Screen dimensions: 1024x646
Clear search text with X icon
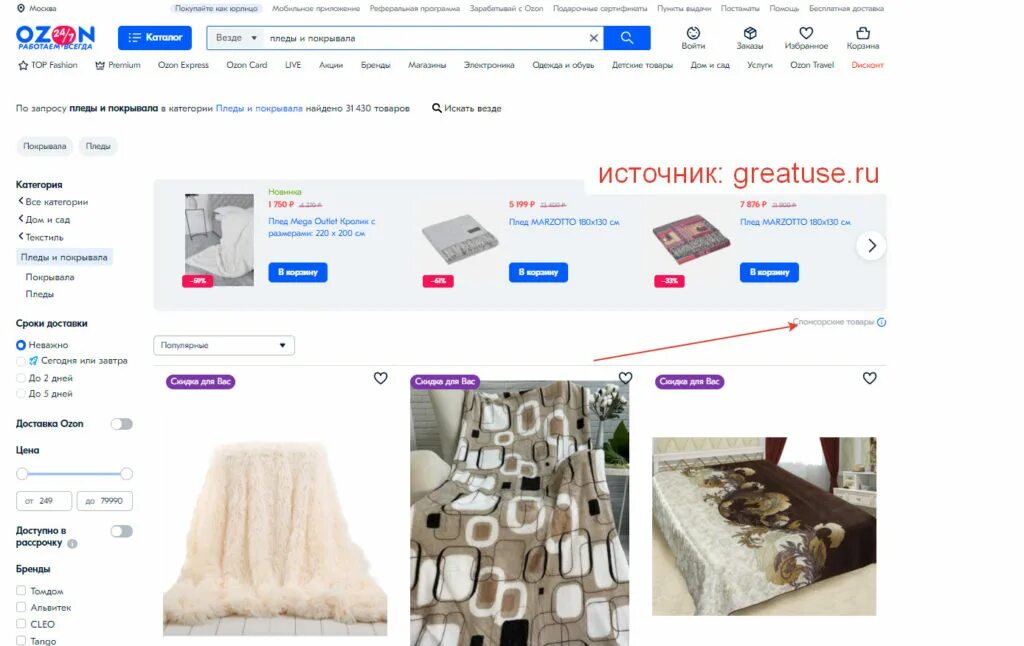point(593,38)
